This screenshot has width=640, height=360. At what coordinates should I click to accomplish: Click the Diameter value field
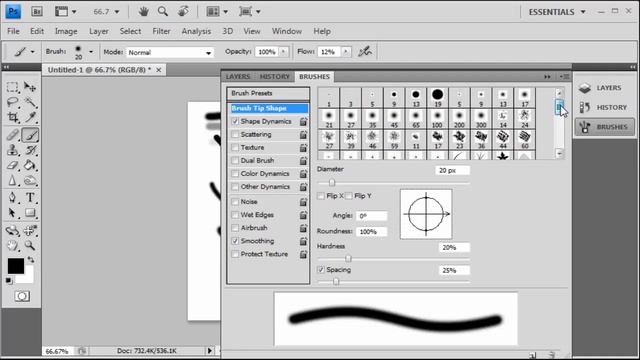pyautogui.click(x=453, y=170)
